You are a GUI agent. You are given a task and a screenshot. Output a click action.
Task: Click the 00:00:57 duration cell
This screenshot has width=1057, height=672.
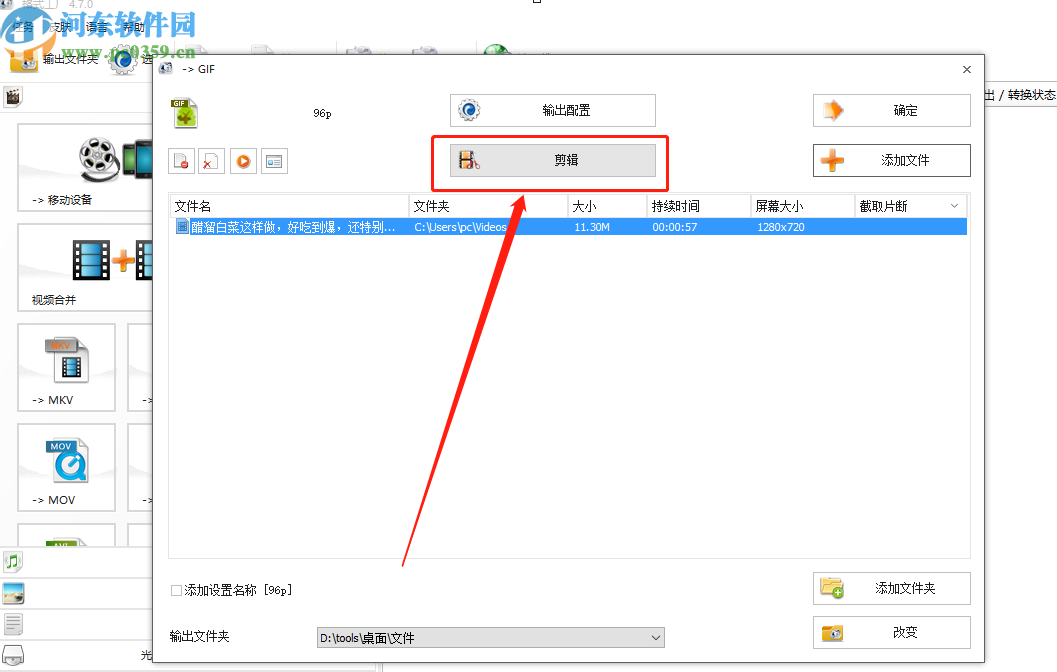point(675,227)
